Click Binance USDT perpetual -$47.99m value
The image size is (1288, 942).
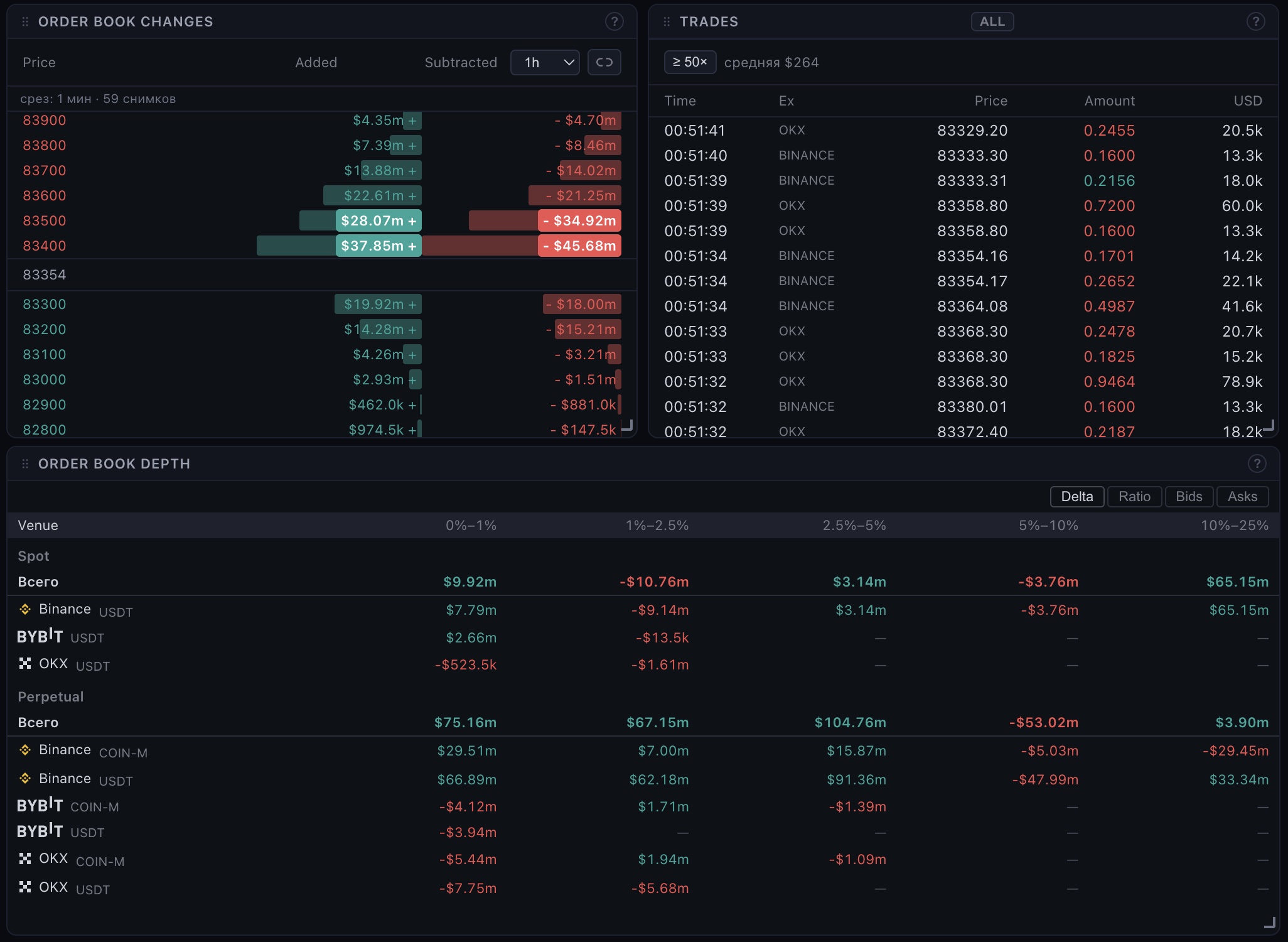coord(1045,780)
